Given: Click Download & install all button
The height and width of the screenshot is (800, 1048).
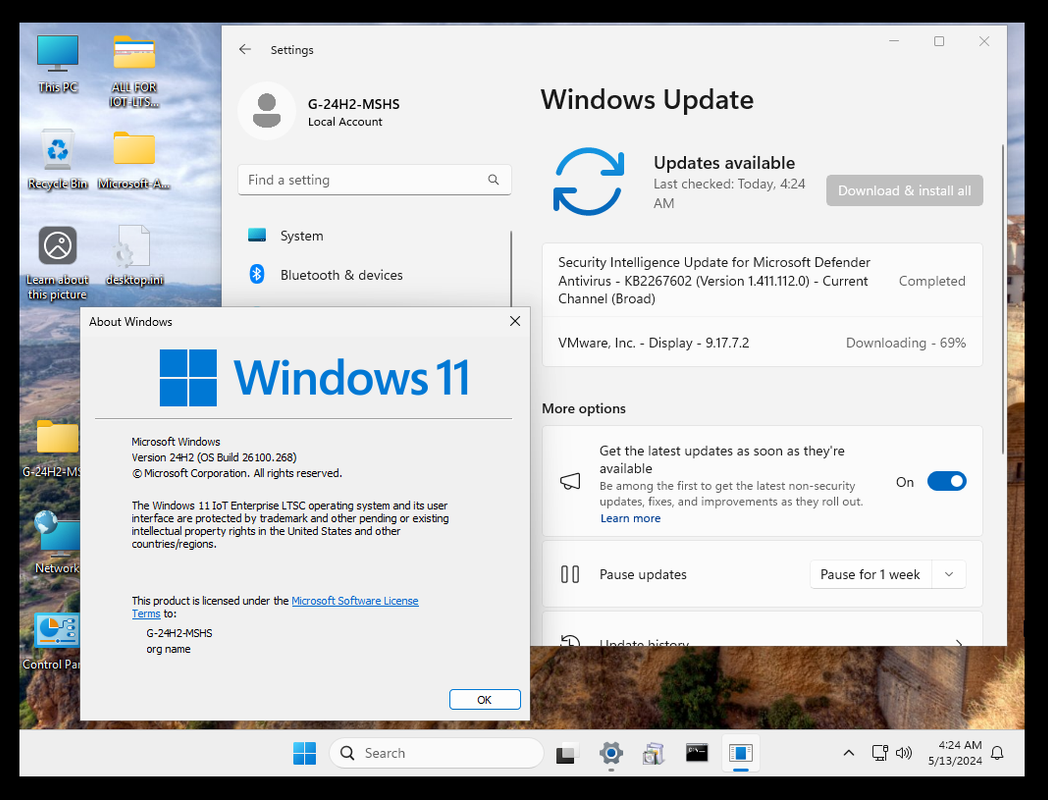Looking at the screenshot, I should [x=904, y=190].
